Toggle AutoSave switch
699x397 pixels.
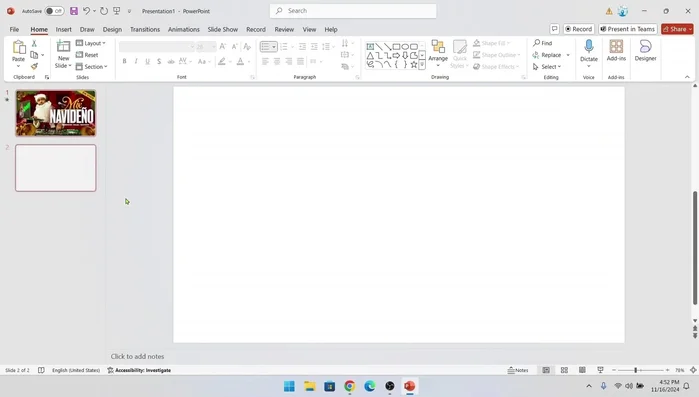(54, 11)
